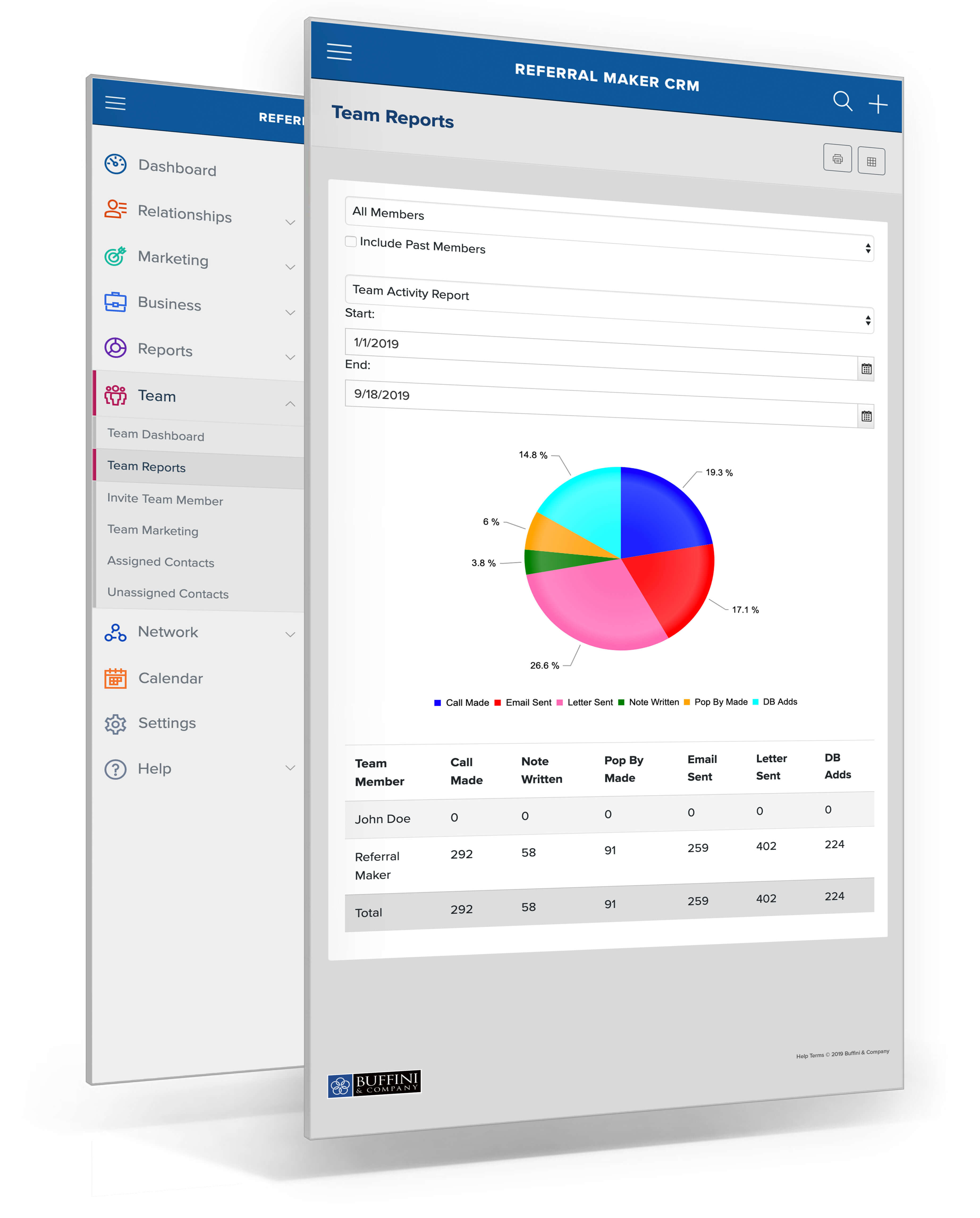
Task: Open Assigned Contacts submenu item
Action: click(x=160, y=562)
